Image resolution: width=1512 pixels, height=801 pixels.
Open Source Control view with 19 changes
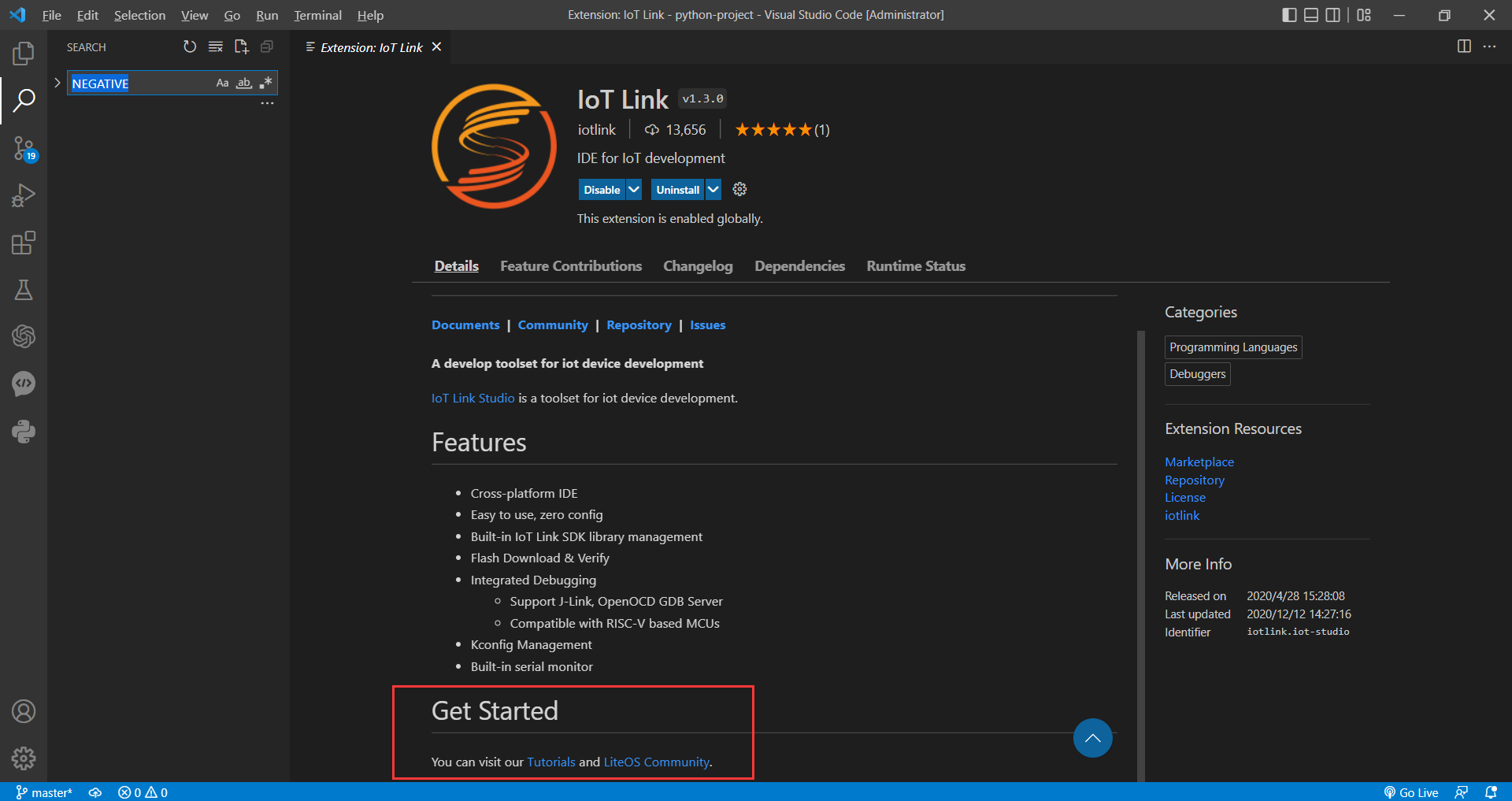tap(24, 148)
